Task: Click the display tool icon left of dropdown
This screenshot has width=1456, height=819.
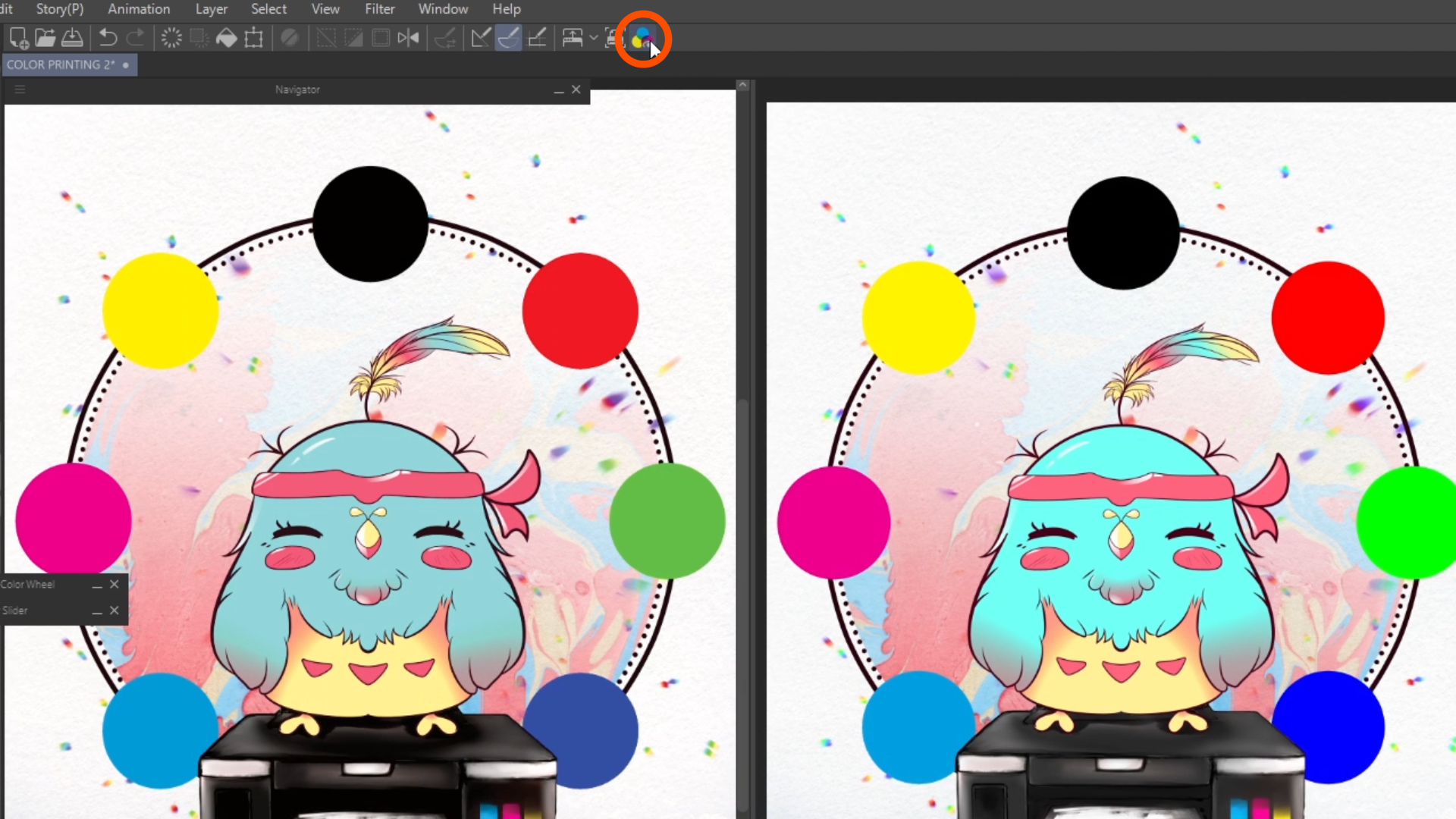Action: (573, 38)
